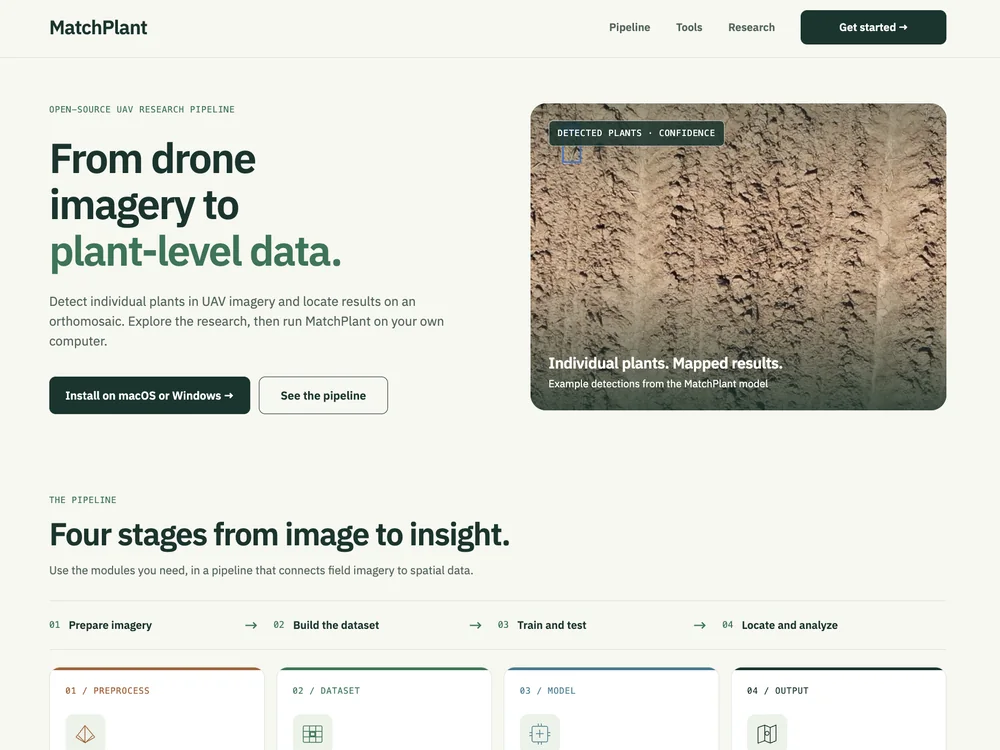Open the Research navigation item
This screenshot has height=750, width=1000.
tap(751, 27)
